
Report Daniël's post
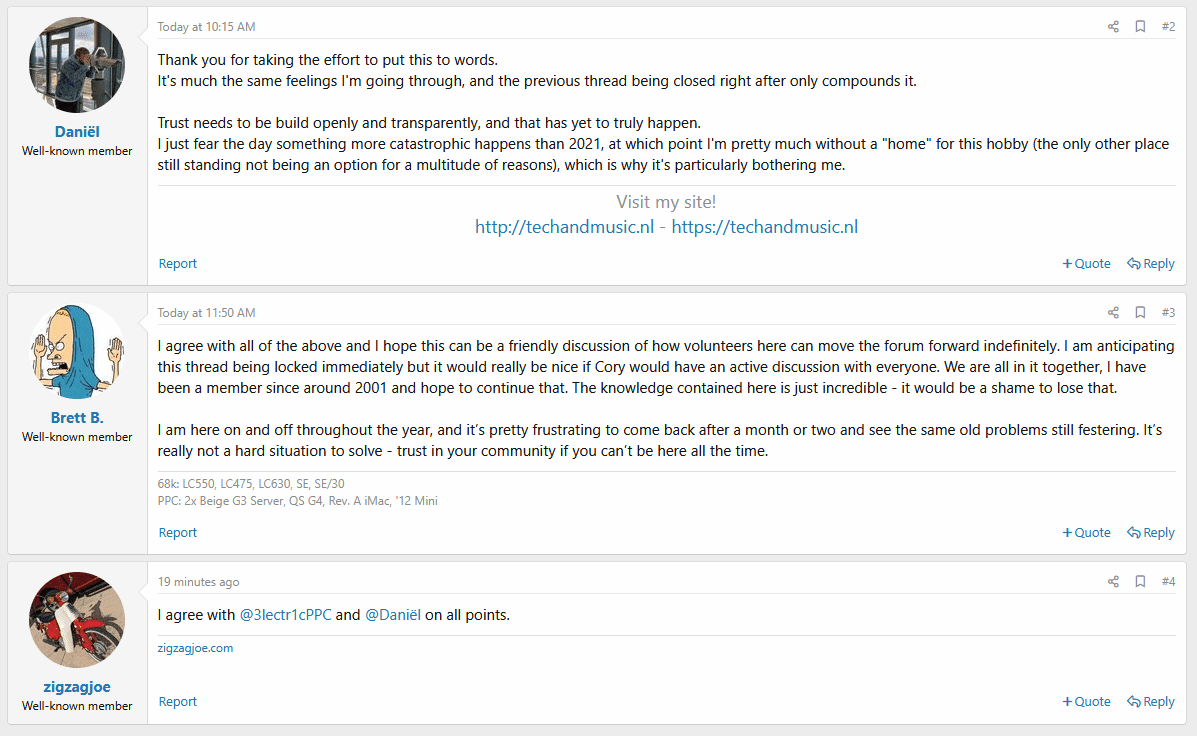pos(177,263)
